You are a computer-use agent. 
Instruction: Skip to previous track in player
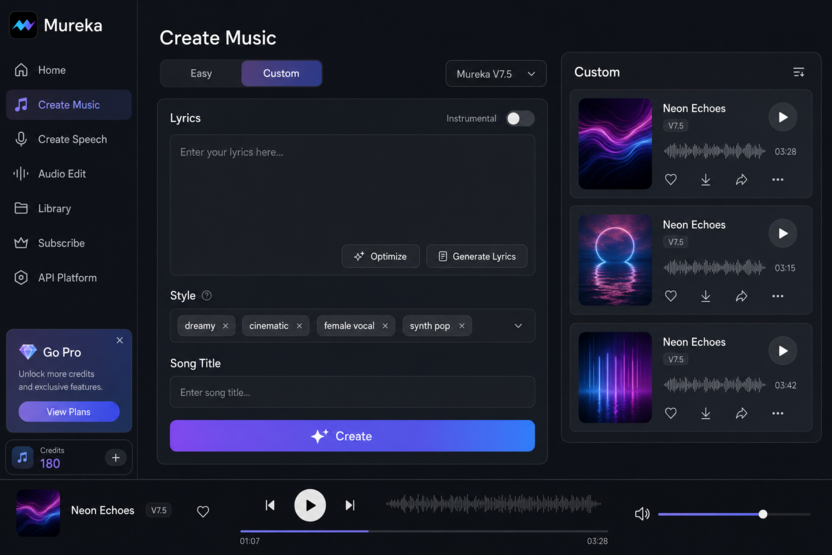click(270, 505)
